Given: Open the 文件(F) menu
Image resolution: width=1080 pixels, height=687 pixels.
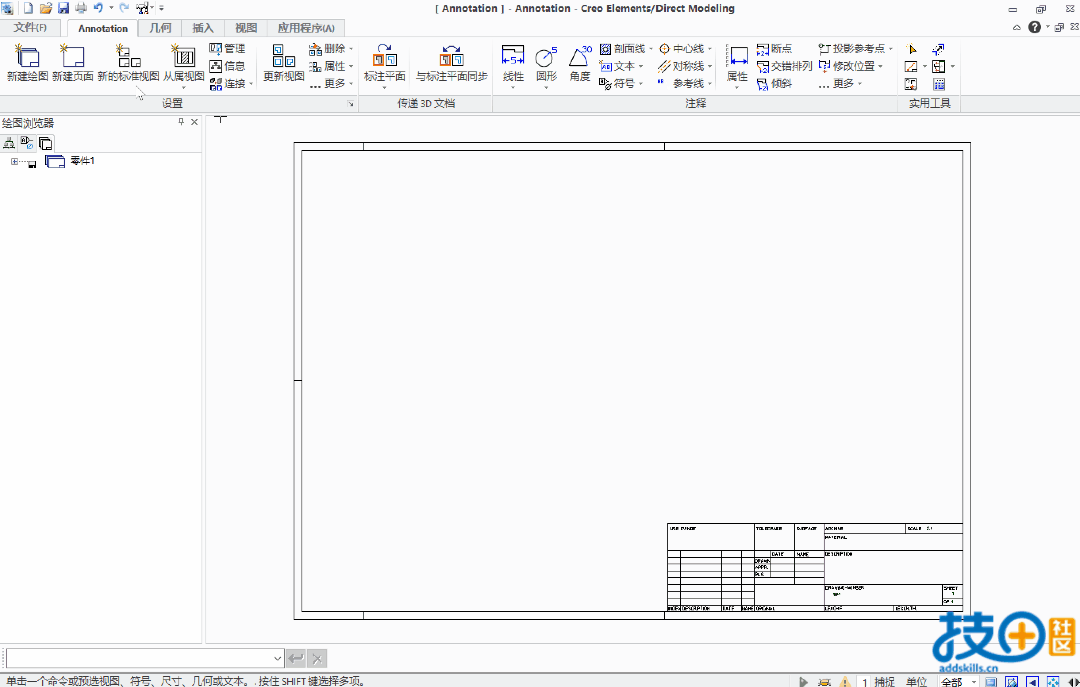Looking at the screenshot, I should (x=30, y=28).
